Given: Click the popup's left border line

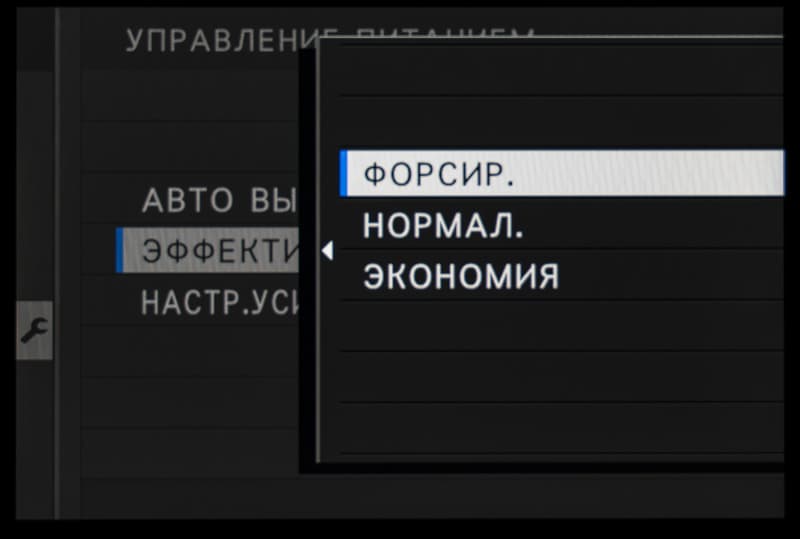Looking at the screenshot, I should click(x=318, y=250).
